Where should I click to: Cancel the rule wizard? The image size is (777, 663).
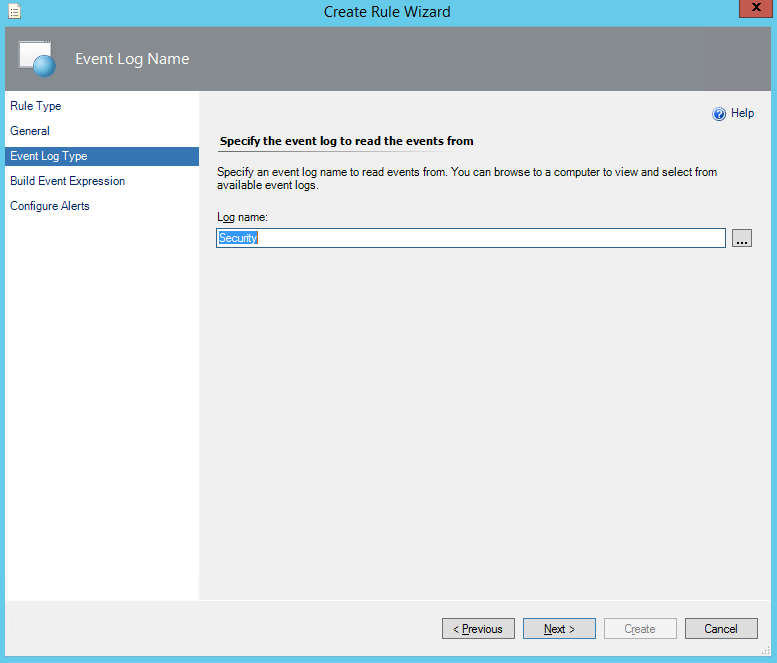(721, 629)
